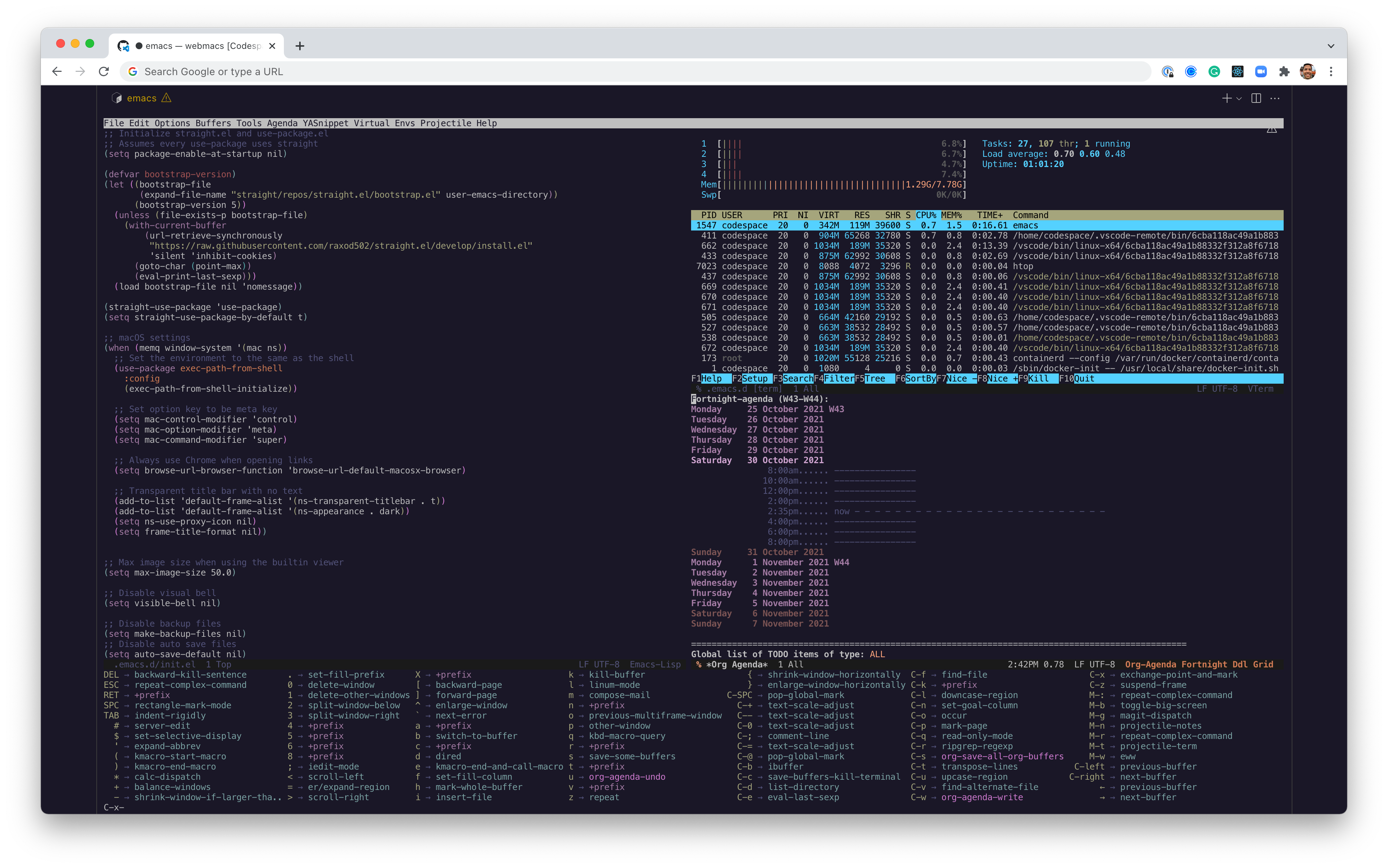Open the React Developer Tools extension

1238,71
